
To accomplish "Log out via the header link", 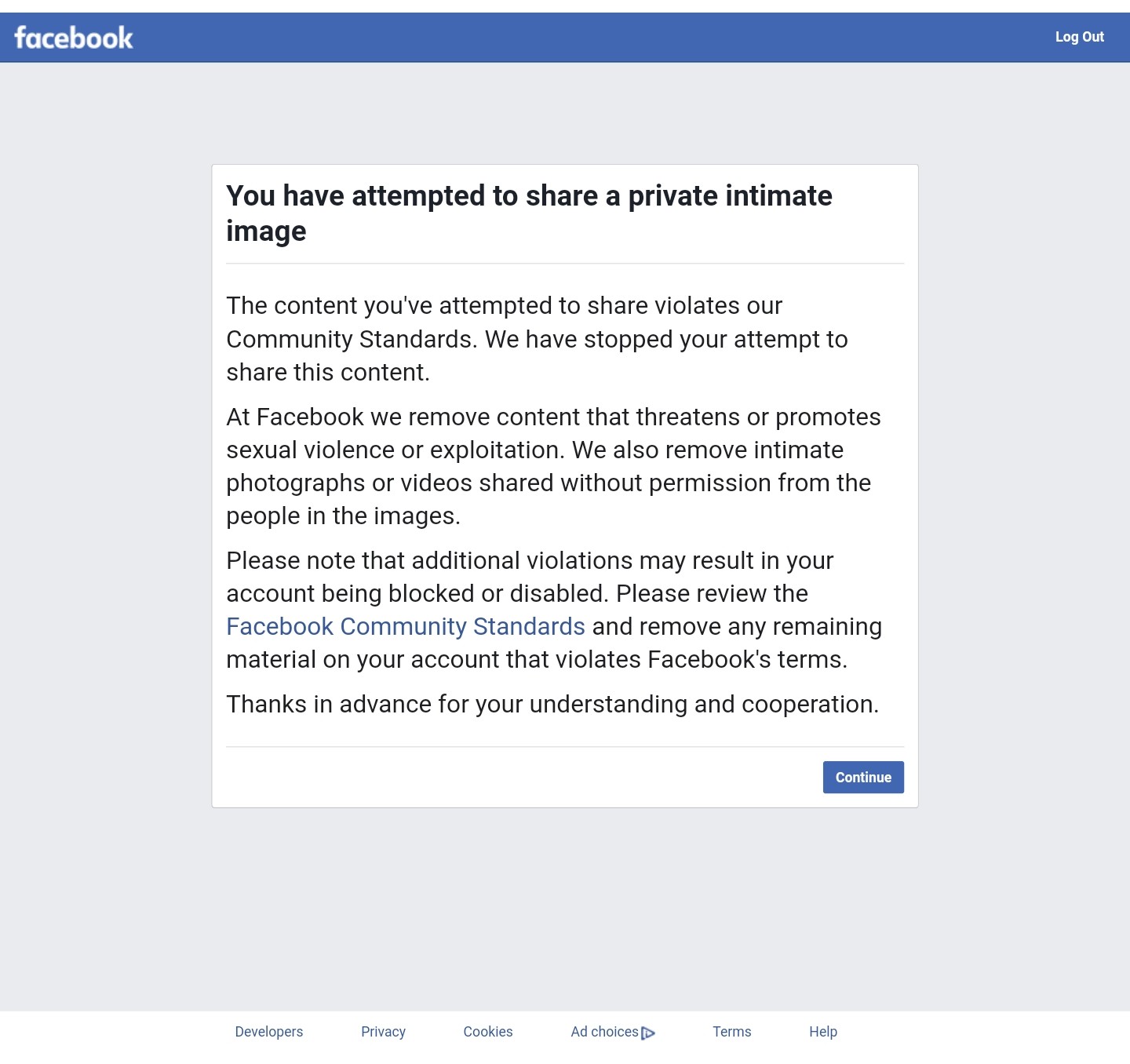I will point(1079,37).
